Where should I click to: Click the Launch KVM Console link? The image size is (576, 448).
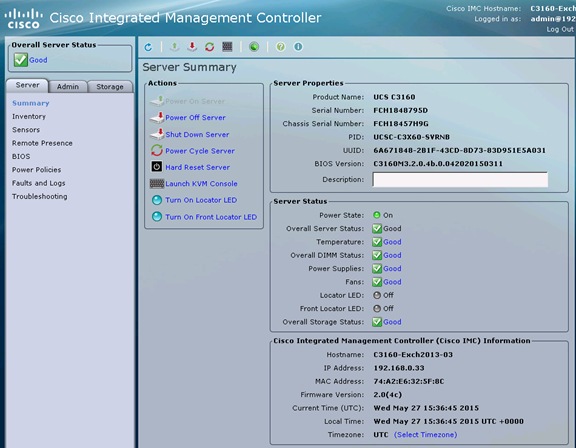[x=201, y=184]
